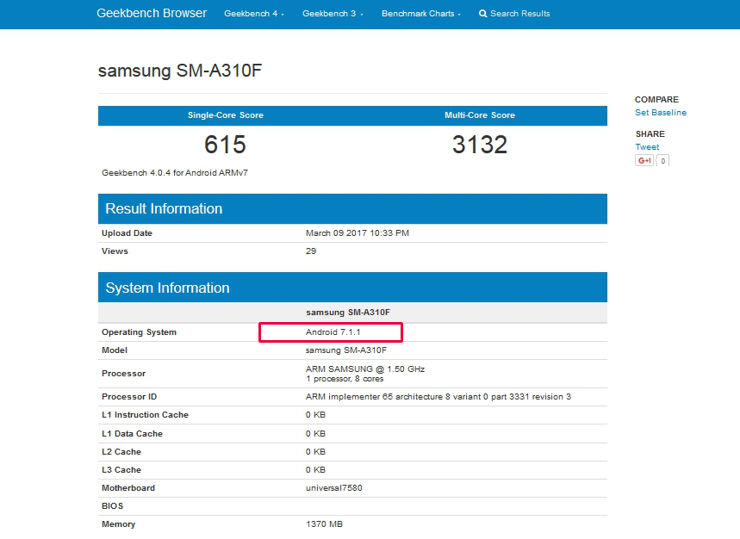The height and width of the screenshot is (539, 740).
Task: Select the Geekbench 4.0.4 for Android ARMv7 text
Action: pos(175,173)
